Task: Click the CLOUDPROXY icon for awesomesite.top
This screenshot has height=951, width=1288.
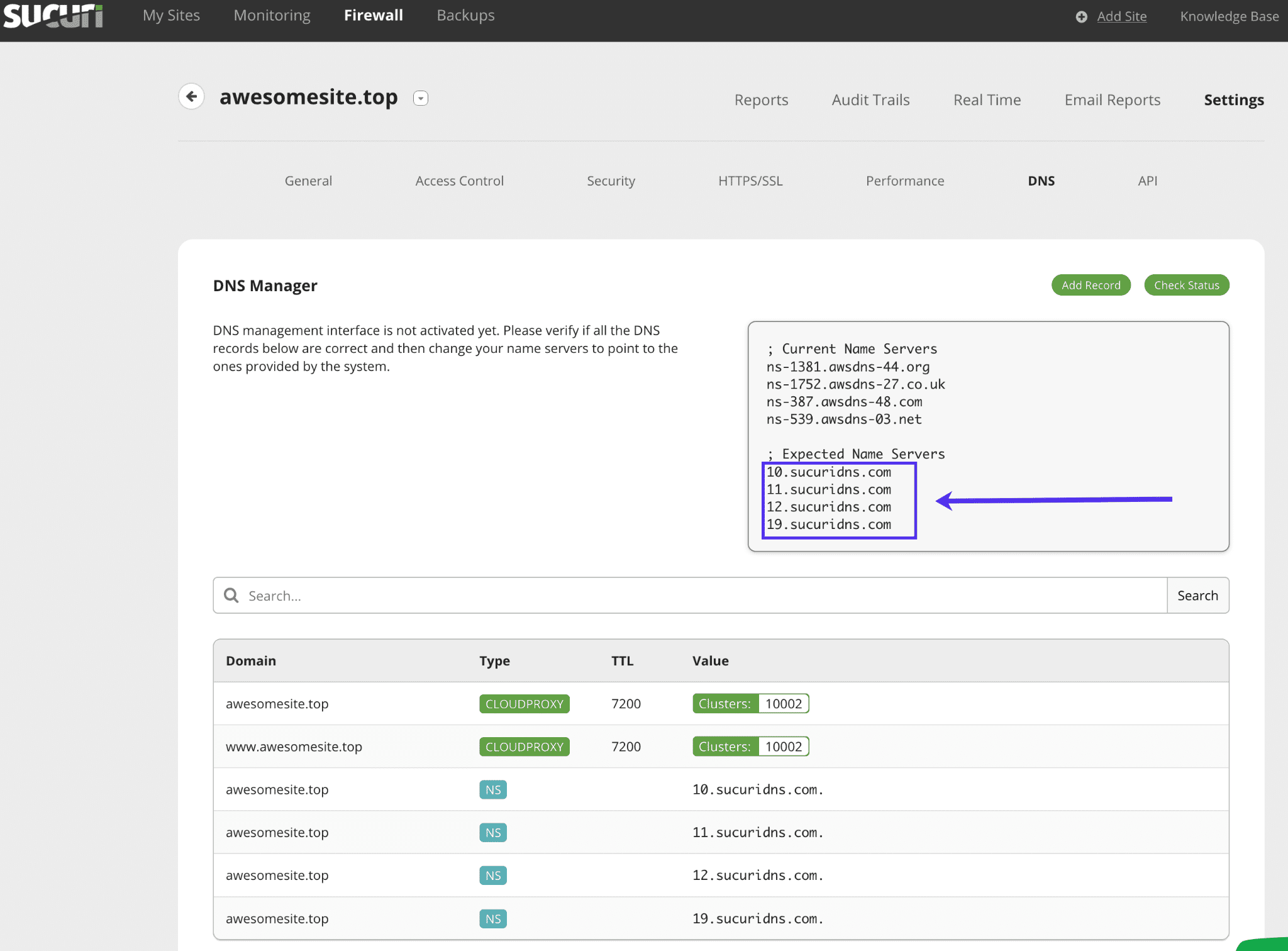Action: point(524,703)
